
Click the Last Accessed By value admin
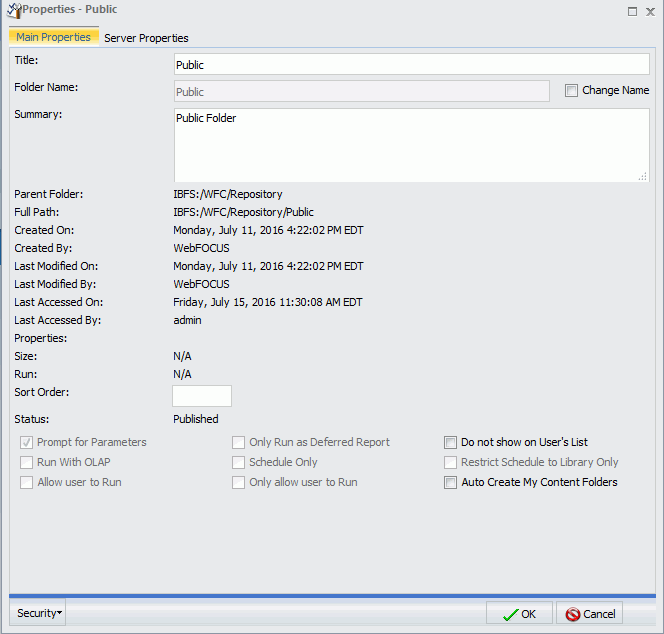tap(187, 320)
